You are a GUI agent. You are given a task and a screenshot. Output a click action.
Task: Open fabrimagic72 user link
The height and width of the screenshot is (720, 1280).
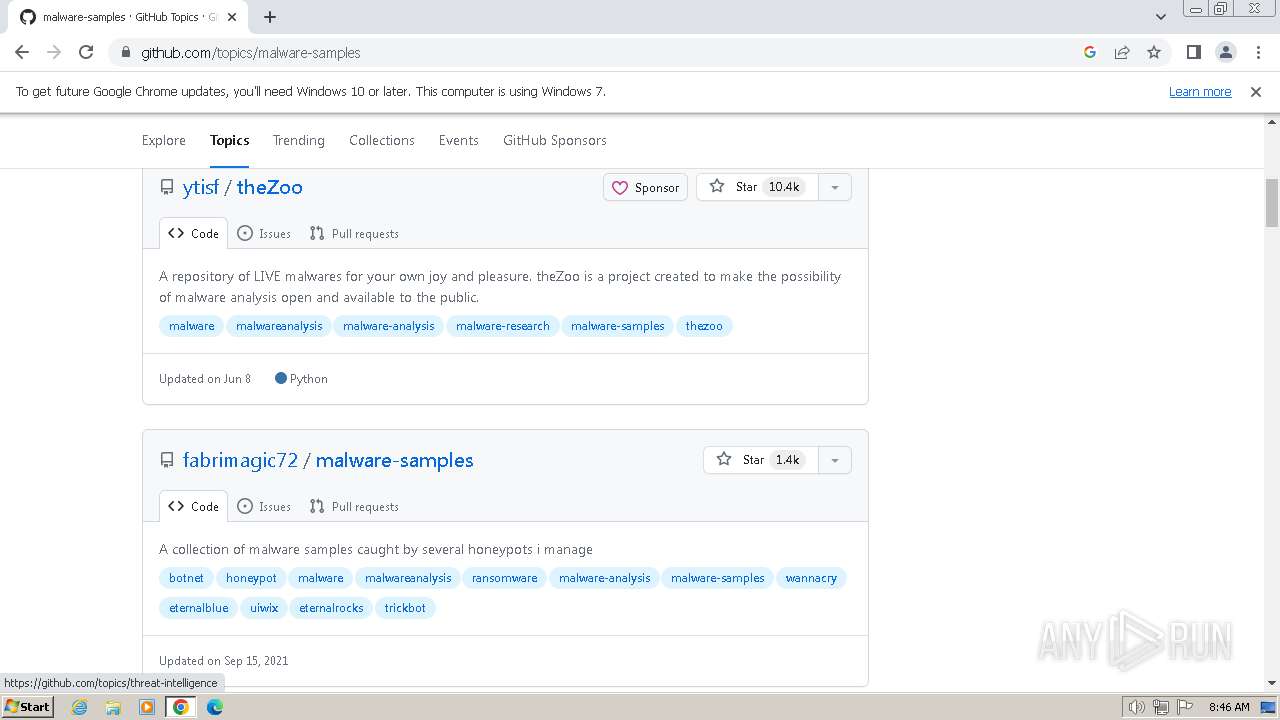point(240,460)
